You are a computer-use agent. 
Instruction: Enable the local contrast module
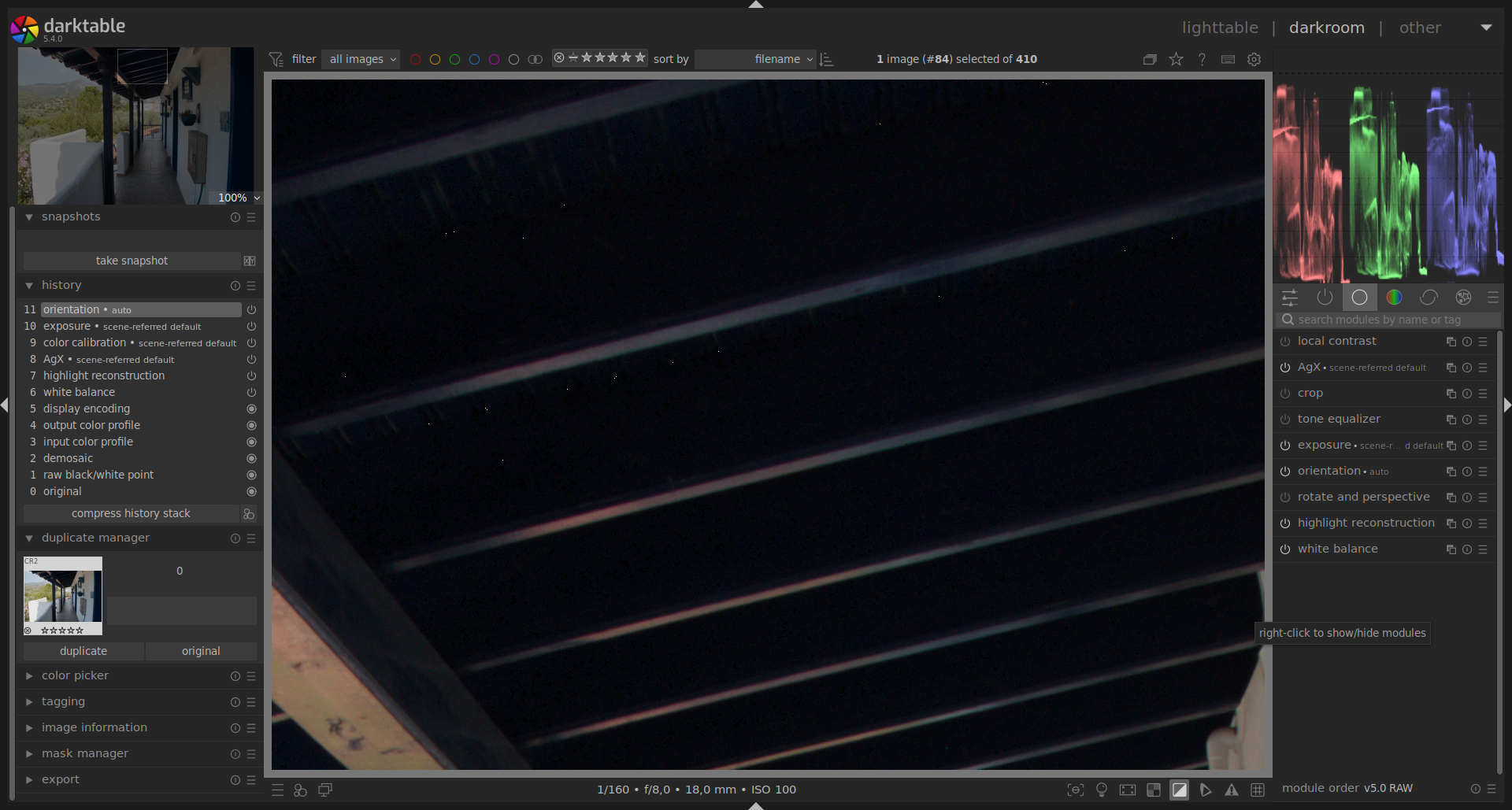[x=1285, y=342]
